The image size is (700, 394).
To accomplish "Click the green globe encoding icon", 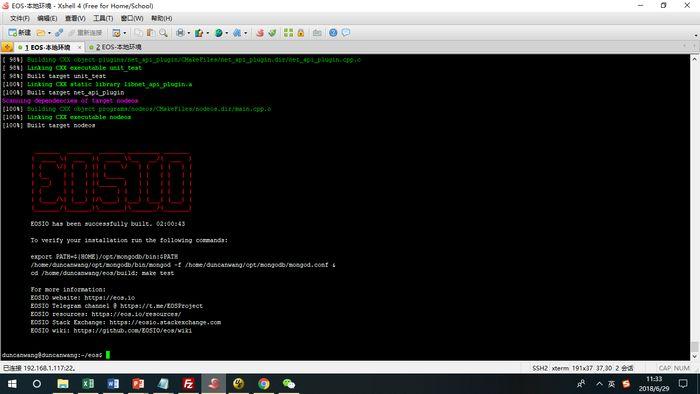I will (219, 33).
